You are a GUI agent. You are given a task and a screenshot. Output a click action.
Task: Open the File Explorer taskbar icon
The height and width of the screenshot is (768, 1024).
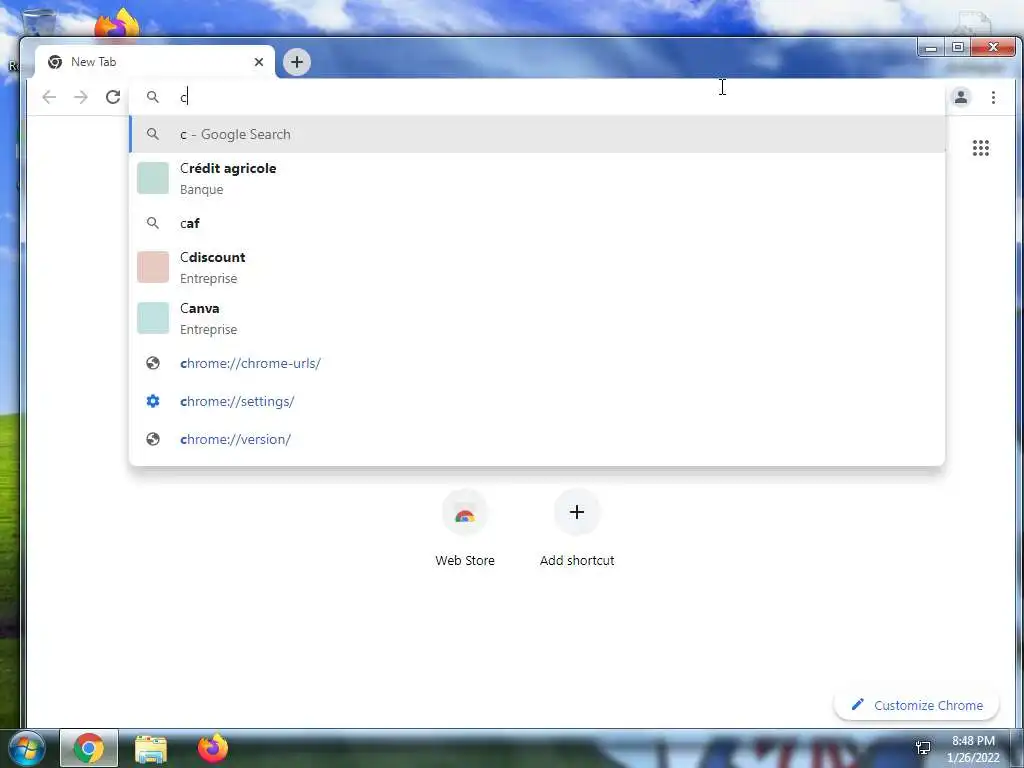151,749
